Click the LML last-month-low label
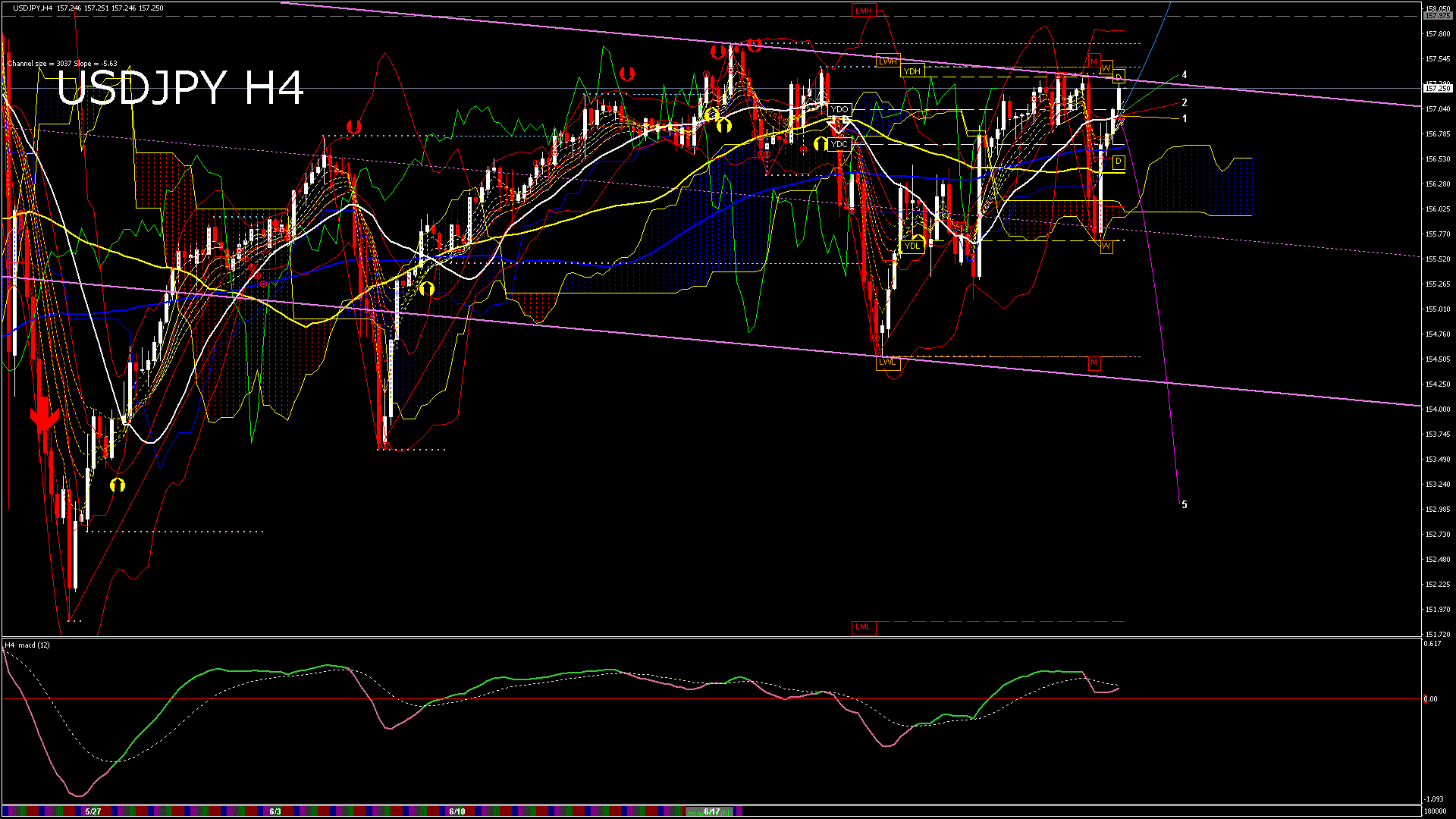This screenshot has height=819, width=1456. [863, 627]
